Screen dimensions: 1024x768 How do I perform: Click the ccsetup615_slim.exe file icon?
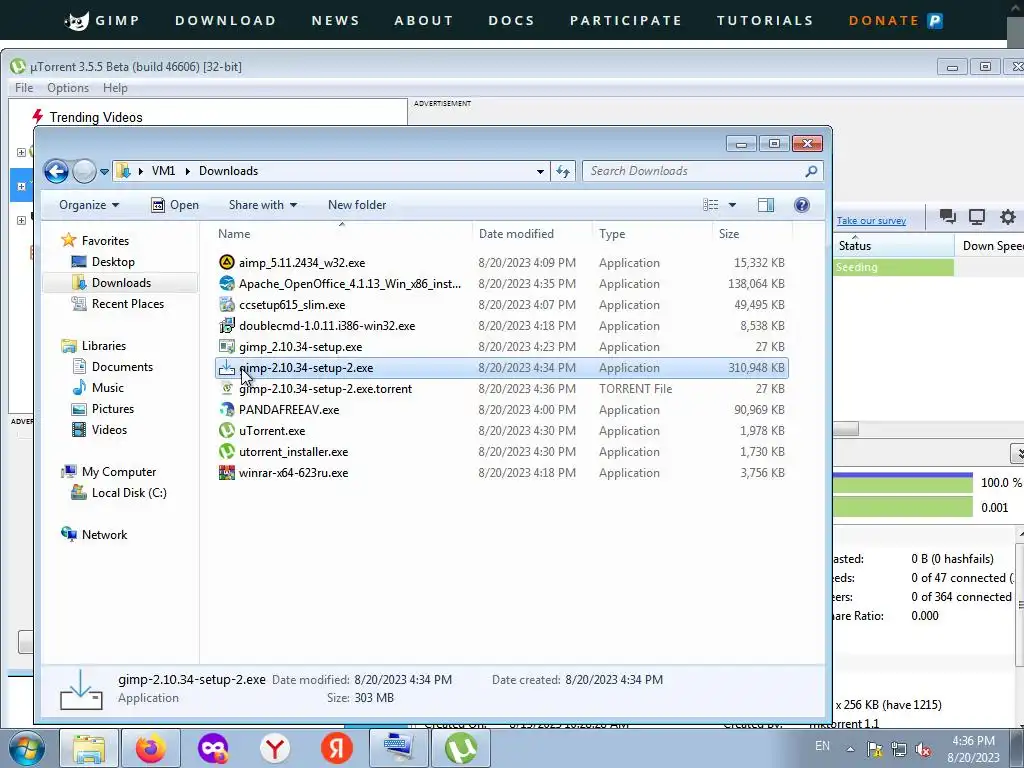click(x=227, y=304)
